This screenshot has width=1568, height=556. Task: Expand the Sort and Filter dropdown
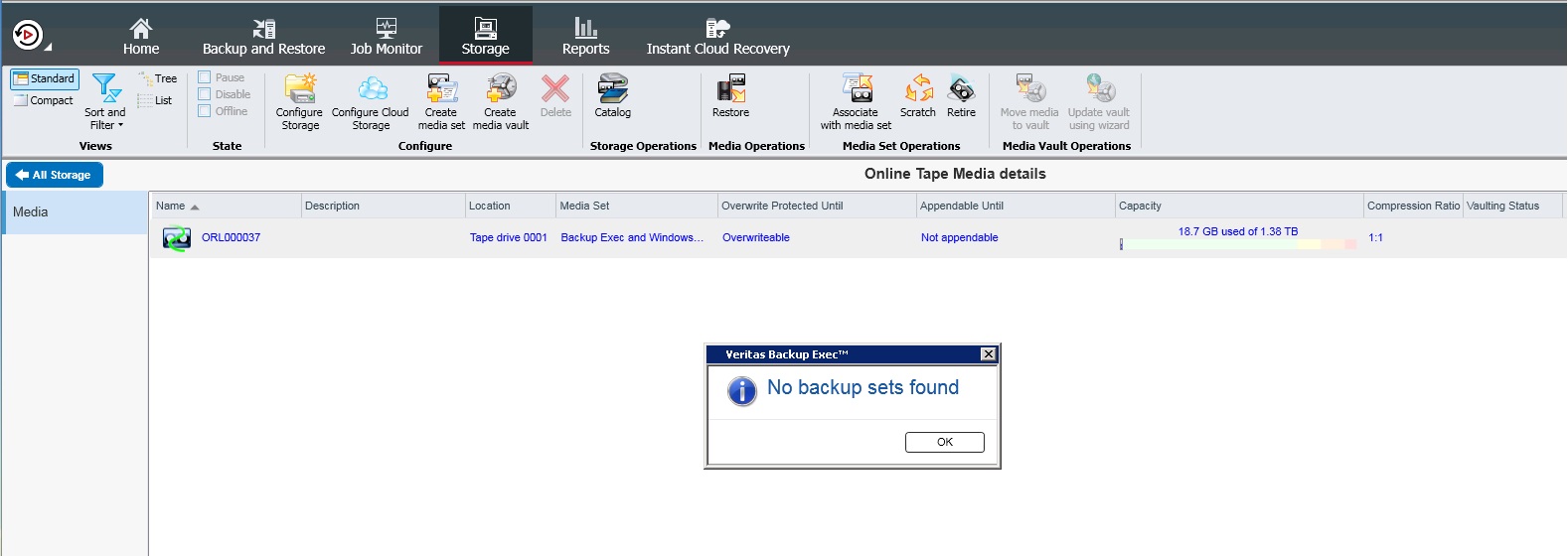click(x=104, y=102)
